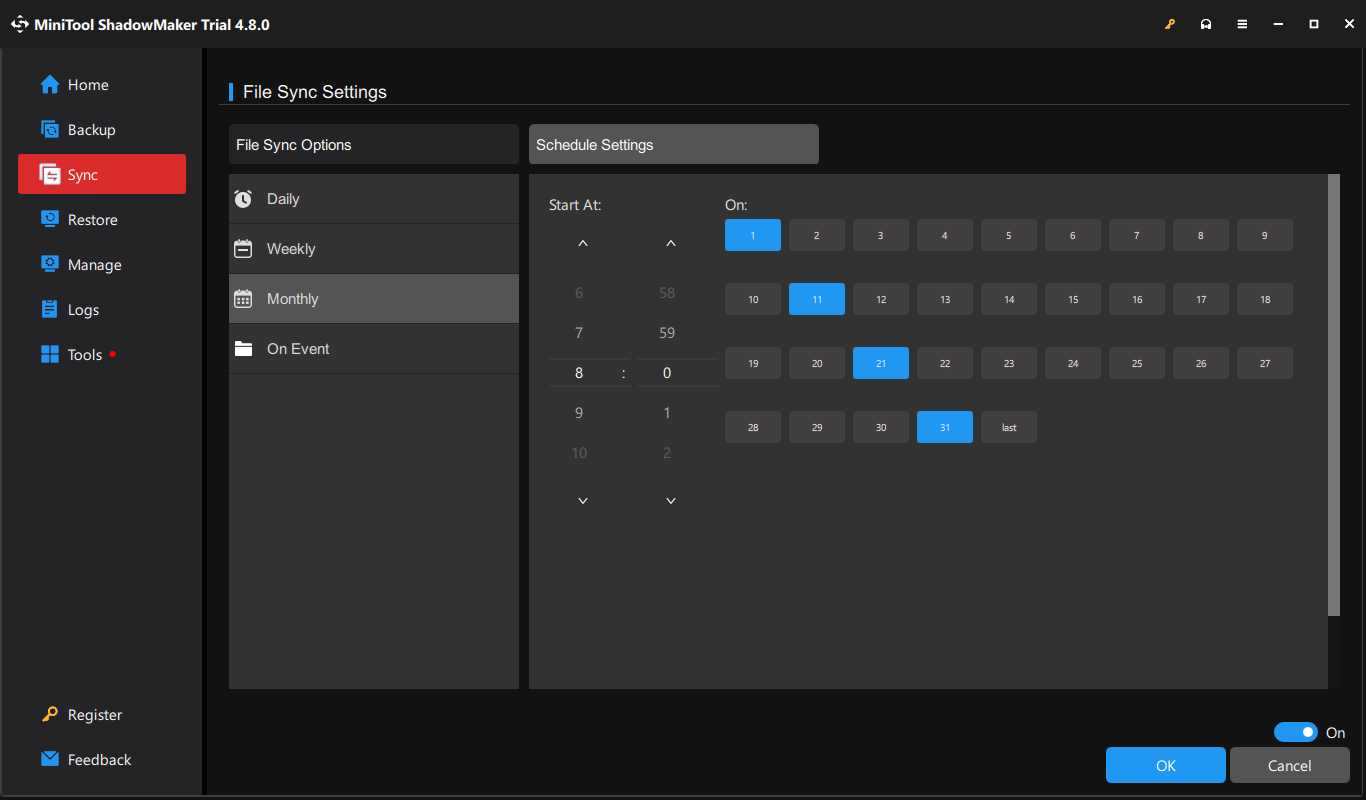Click the headset support icon in the titlebar

pyautogui.click(x=1206, y=23)
